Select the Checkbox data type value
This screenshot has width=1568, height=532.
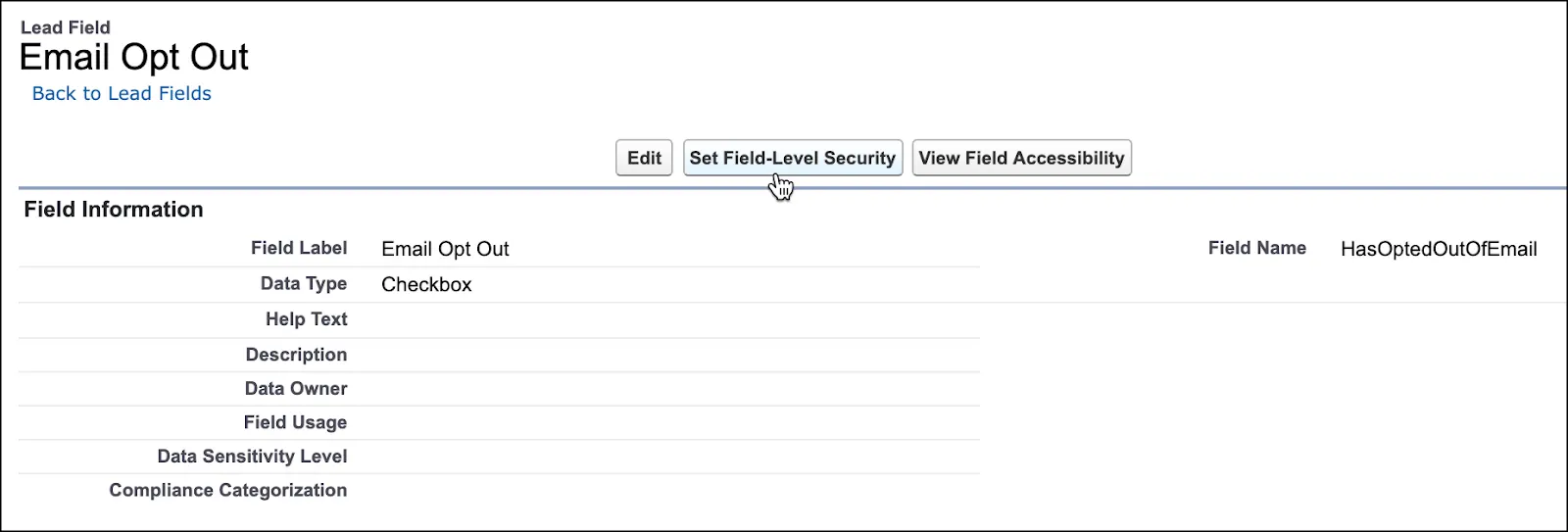point(426,284)
